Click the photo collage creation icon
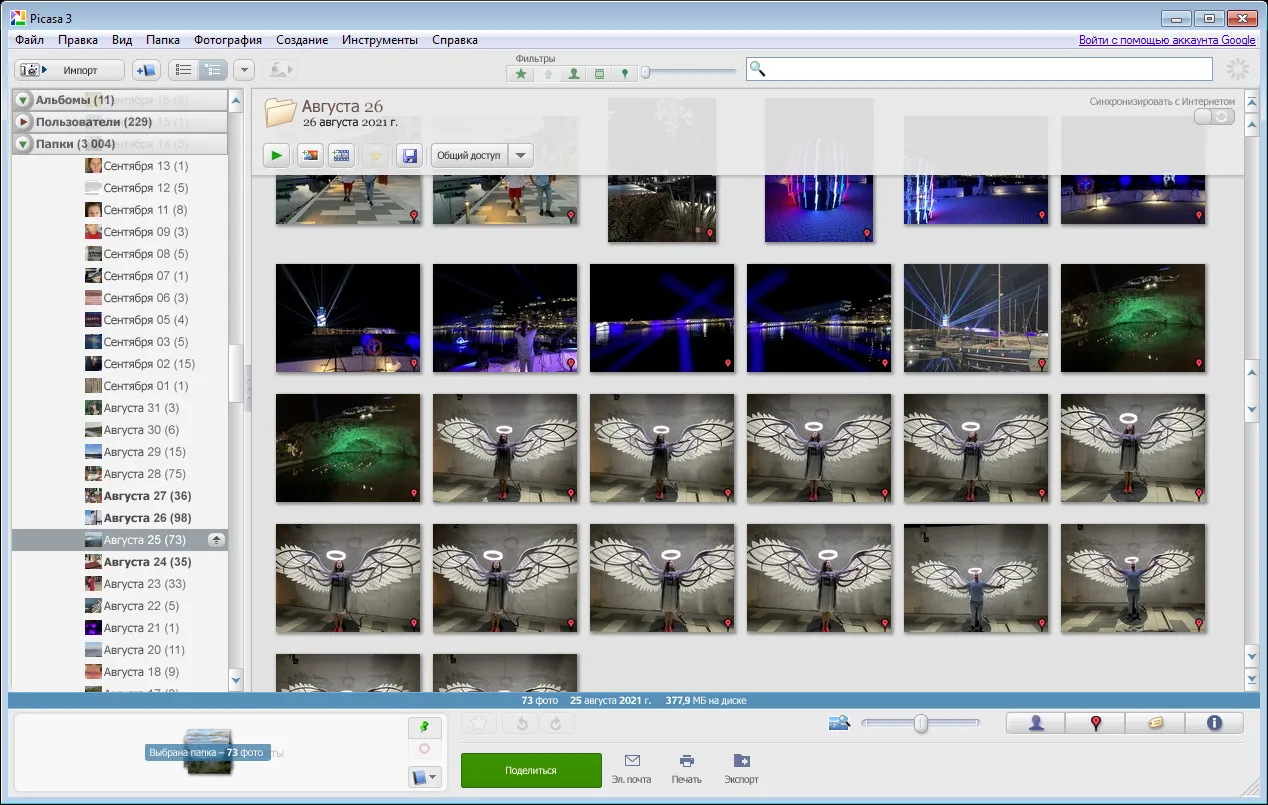This screenshot has width=1268, height=805. click(310, 155)
